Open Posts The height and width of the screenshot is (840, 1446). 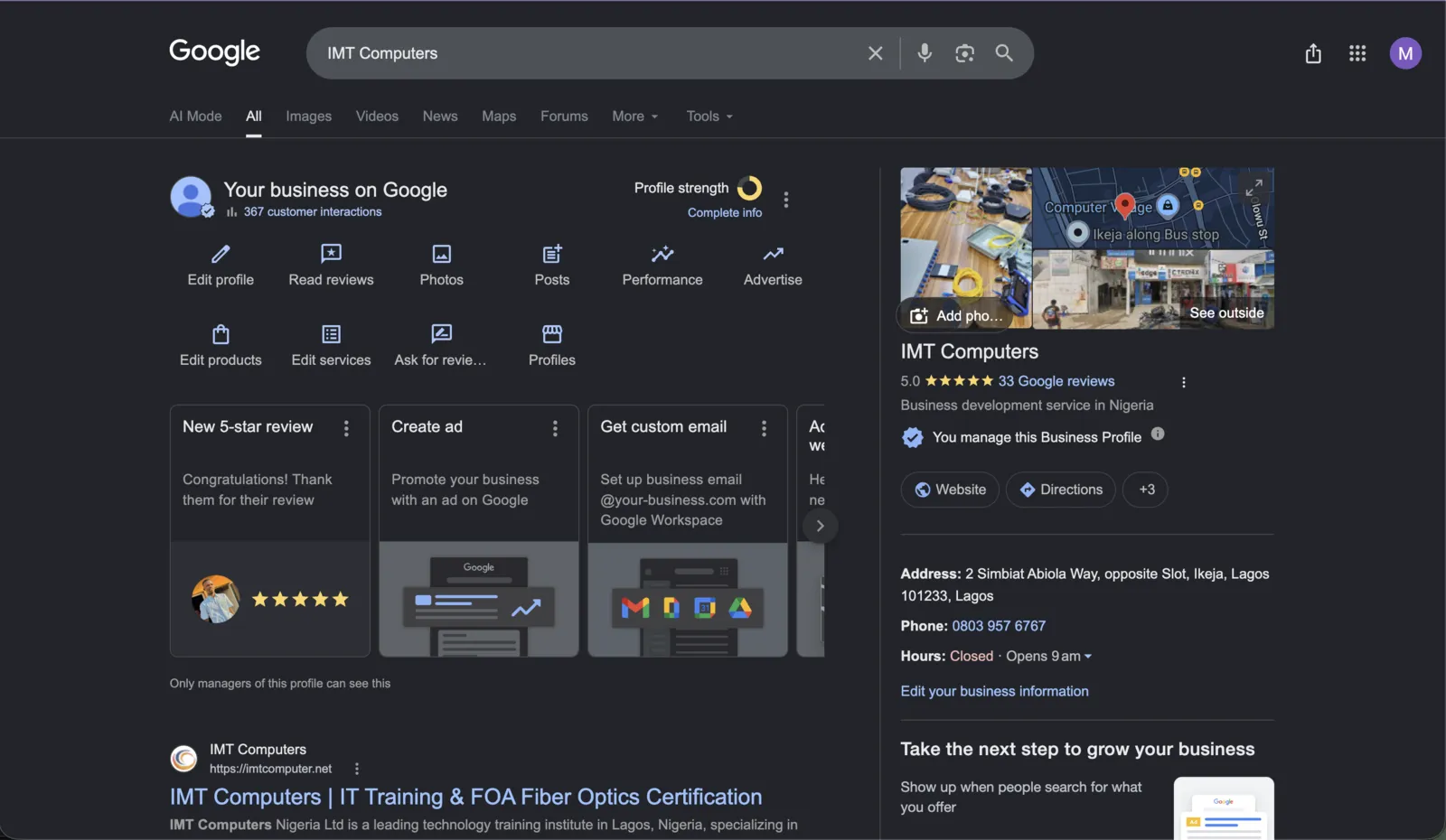coord(552,265)
